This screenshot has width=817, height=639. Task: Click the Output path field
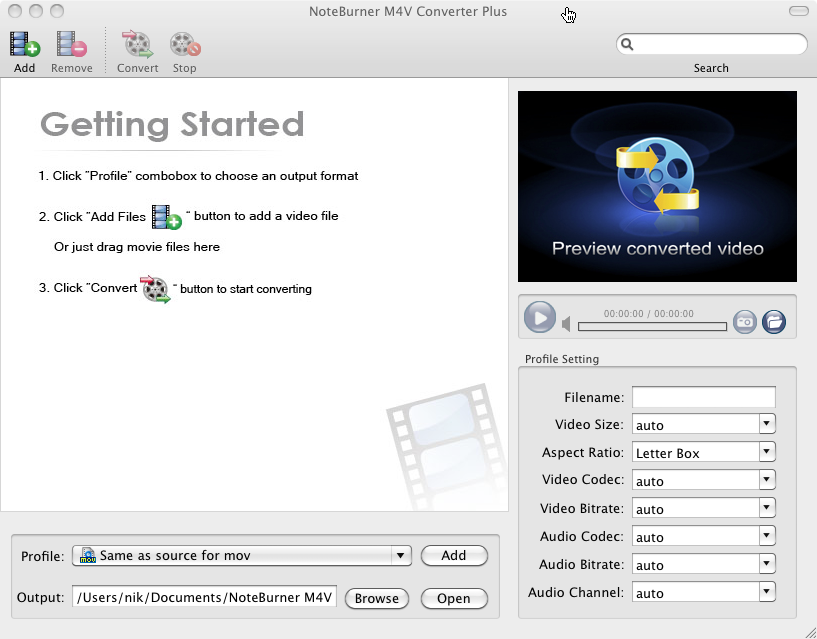pos(204,597)
